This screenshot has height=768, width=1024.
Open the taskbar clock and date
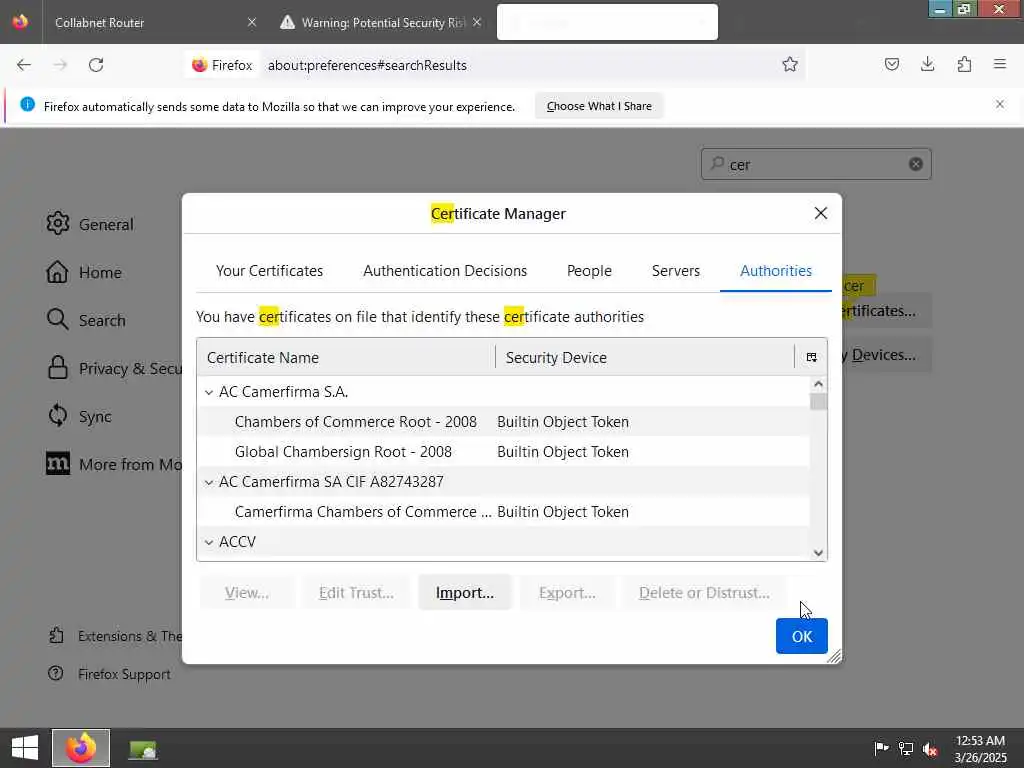980,748
